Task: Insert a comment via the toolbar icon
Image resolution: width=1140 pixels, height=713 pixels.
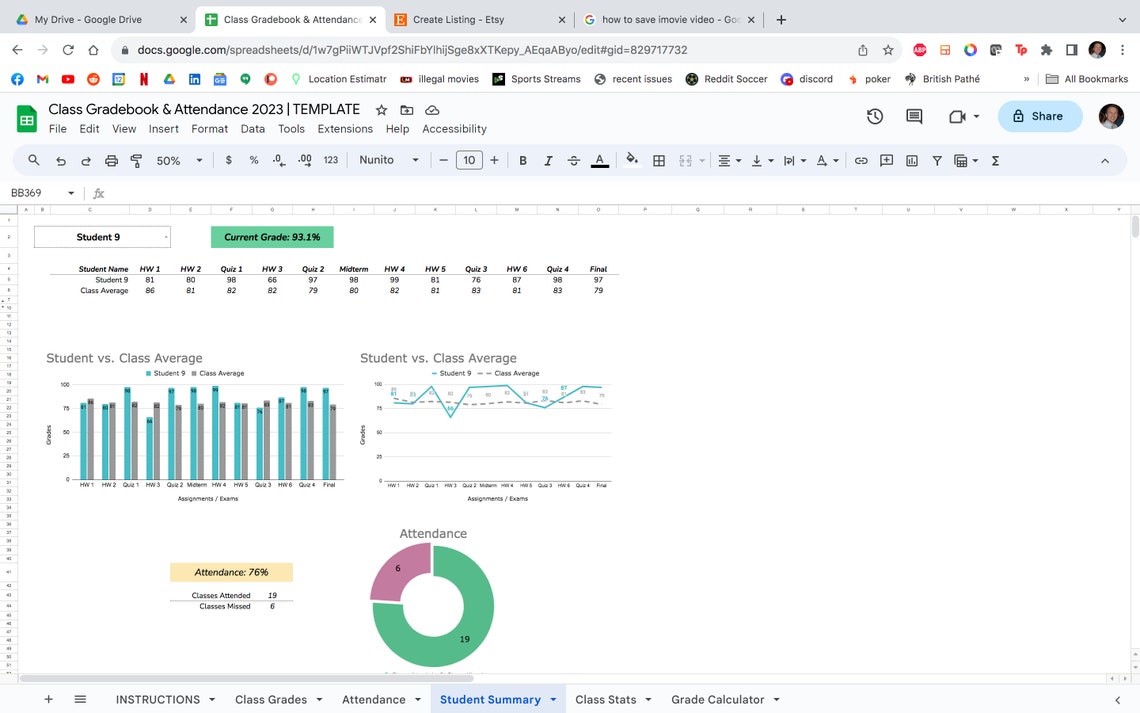Action: tap(886, 160)
